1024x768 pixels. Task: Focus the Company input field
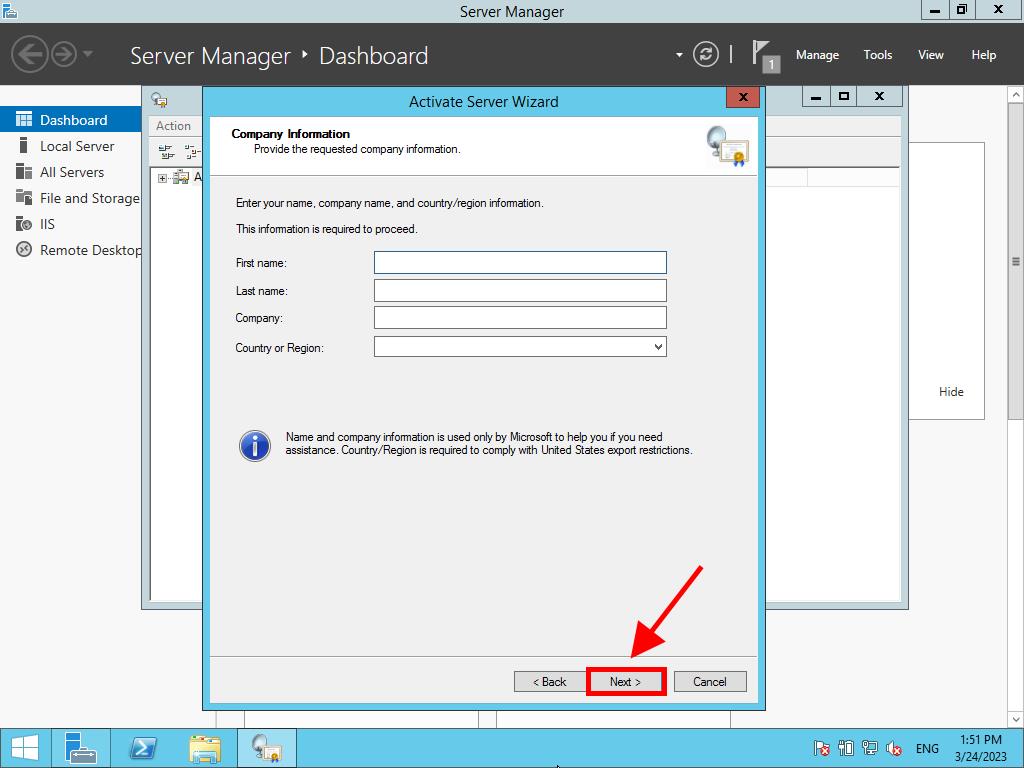coord(520,318)
